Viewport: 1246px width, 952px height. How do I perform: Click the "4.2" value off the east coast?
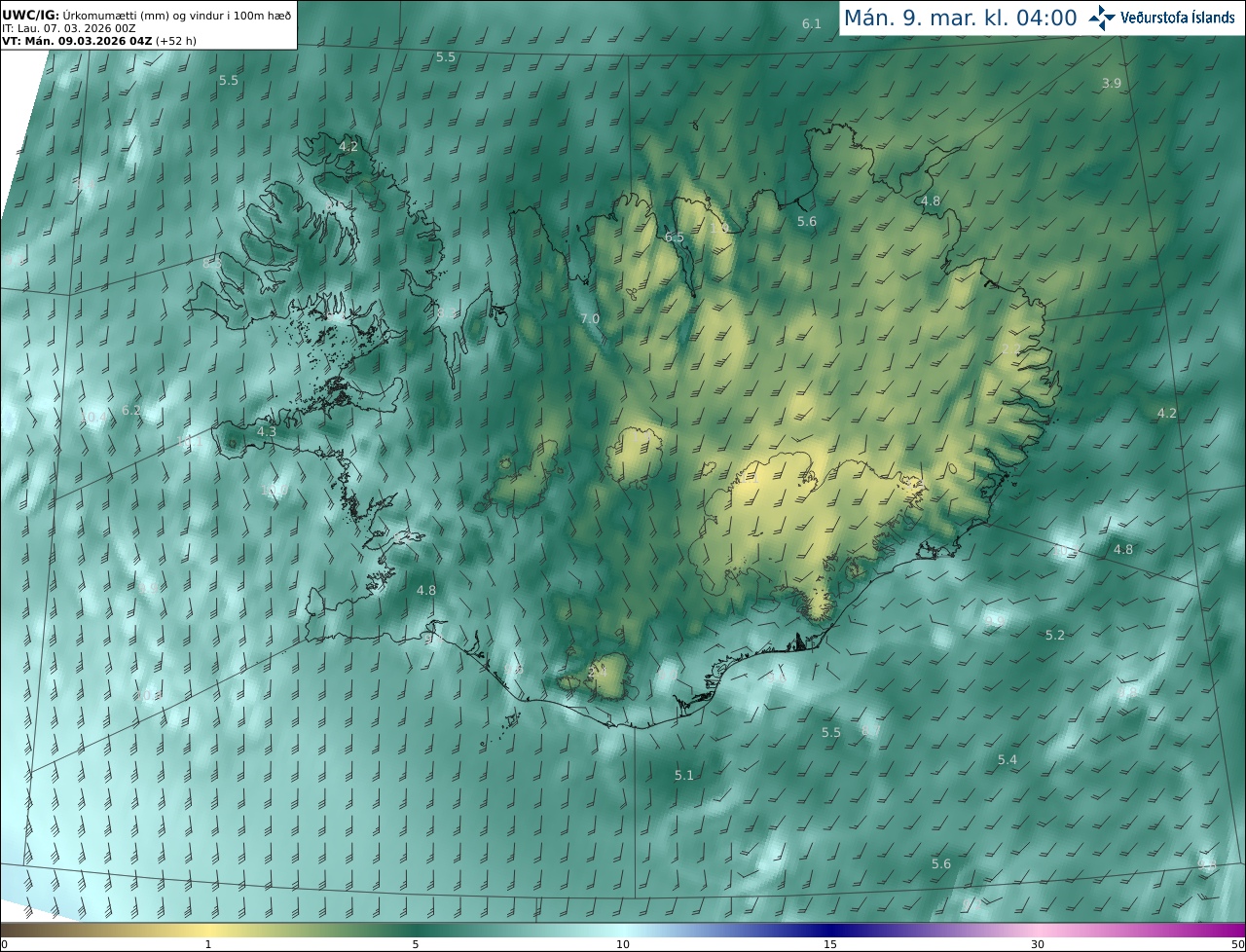pyautogui.click(x=1167, y=414)
